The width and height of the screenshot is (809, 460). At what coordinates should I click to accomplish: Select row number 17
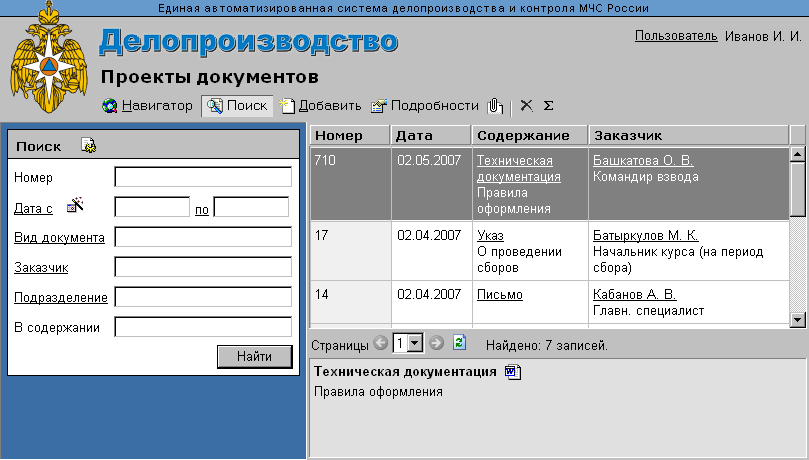click(x=321, y=236)
